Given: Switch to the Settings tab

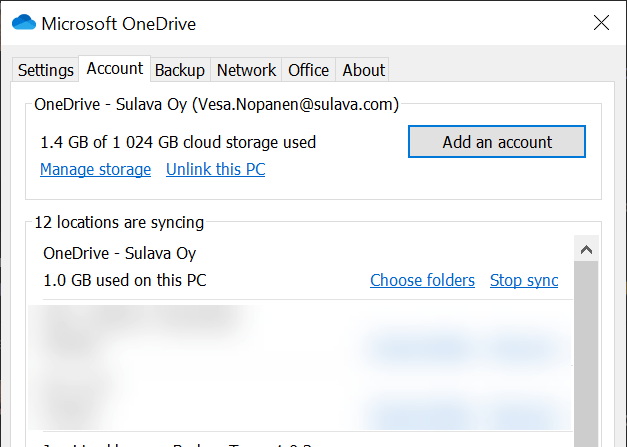Looking at the screenshot, I should 46,70.
